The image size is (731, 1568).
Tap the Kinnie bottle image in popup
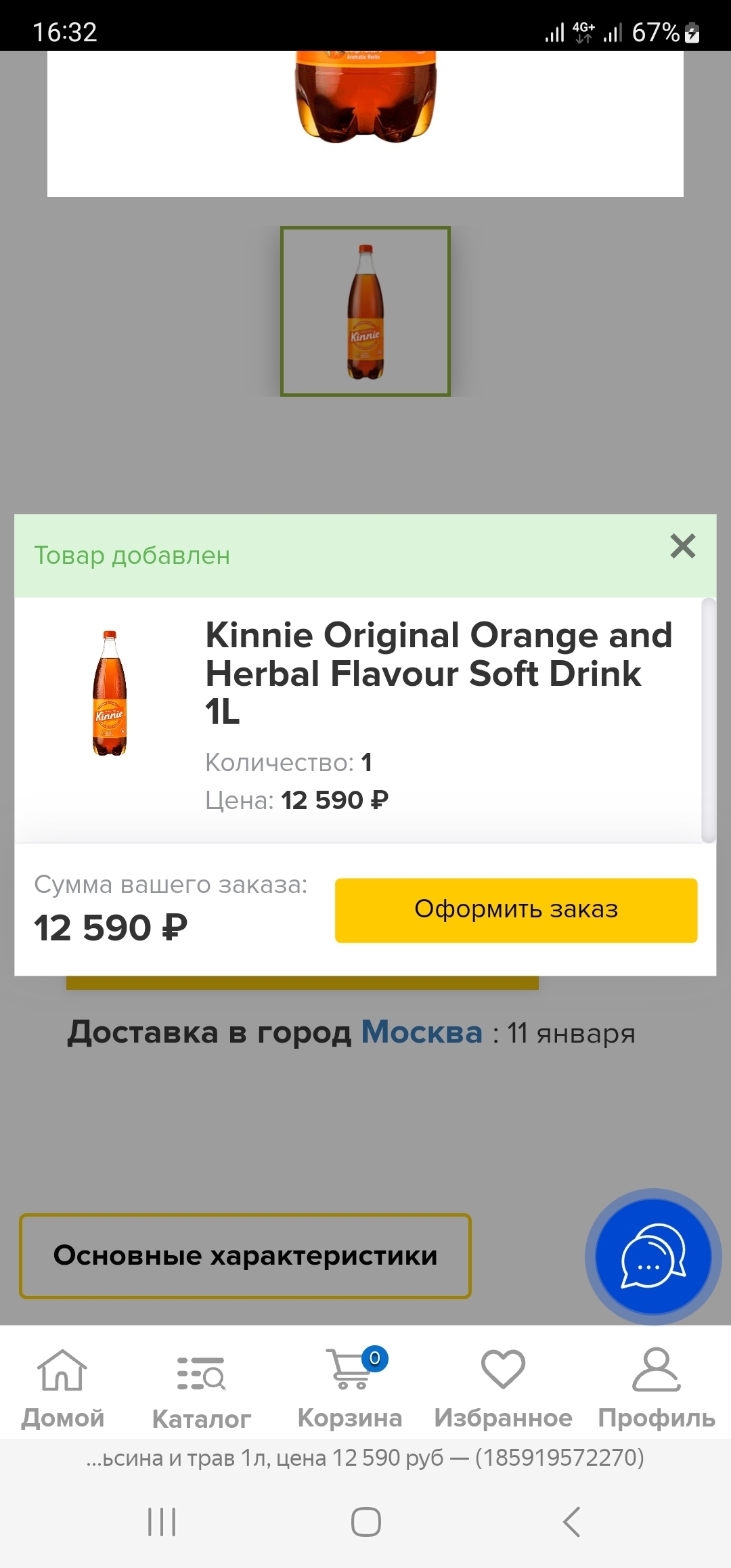pyautogui.click(x=110, y=693)
